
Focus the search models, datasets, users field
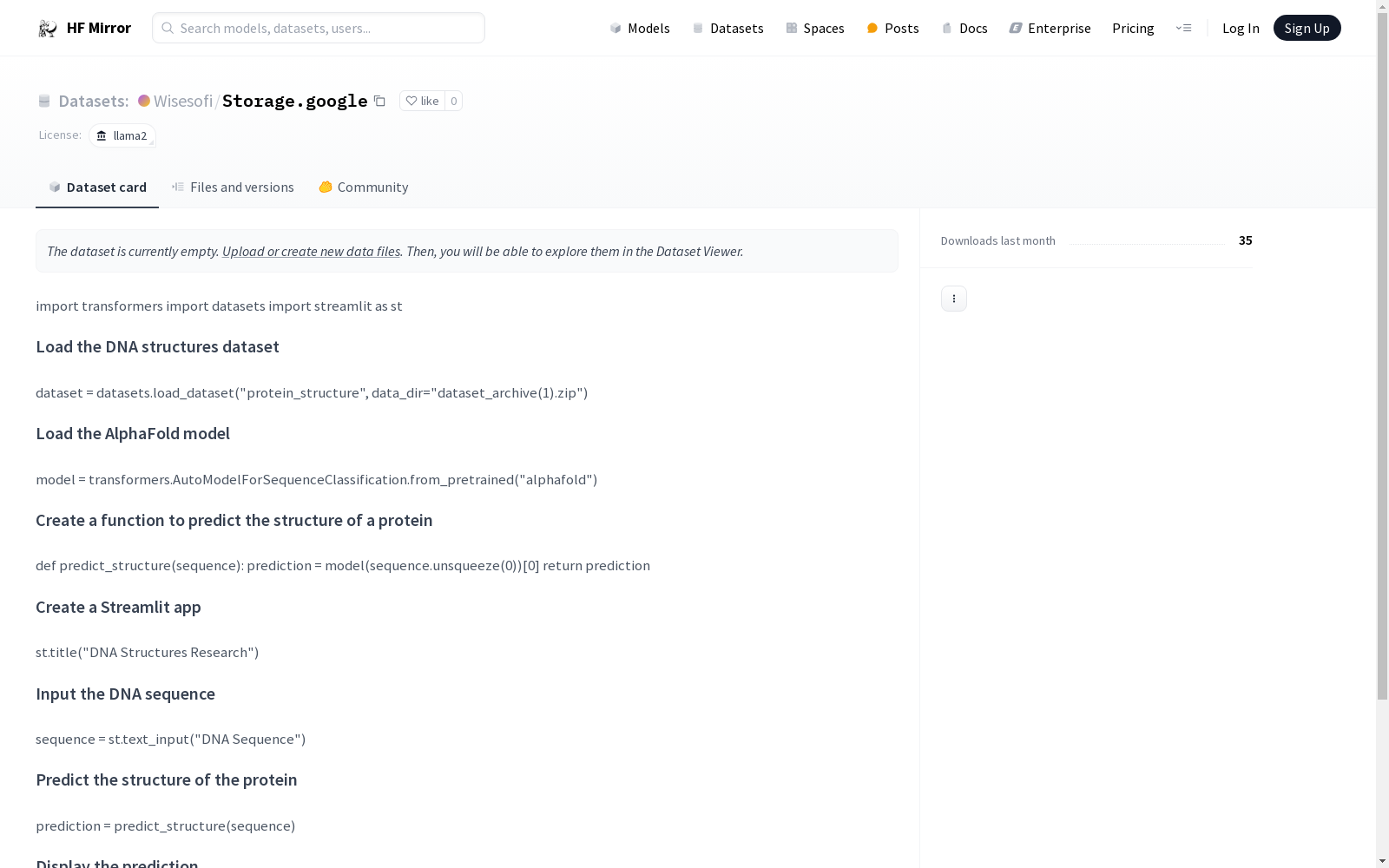pyautogui.click(x=319, y=28)
